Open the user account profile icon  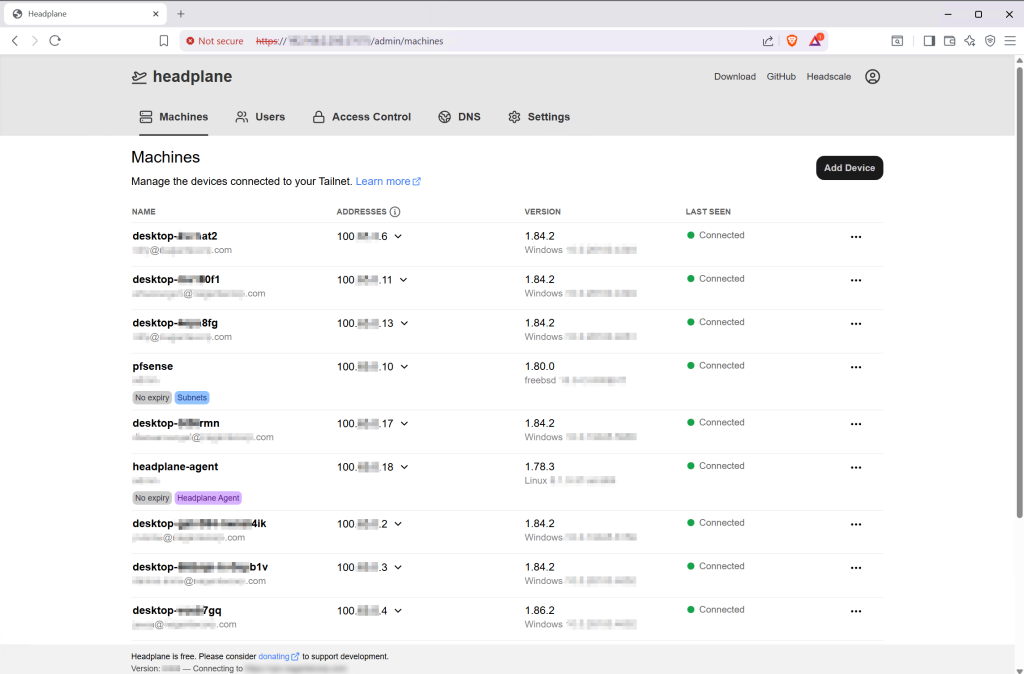[872, 76]
